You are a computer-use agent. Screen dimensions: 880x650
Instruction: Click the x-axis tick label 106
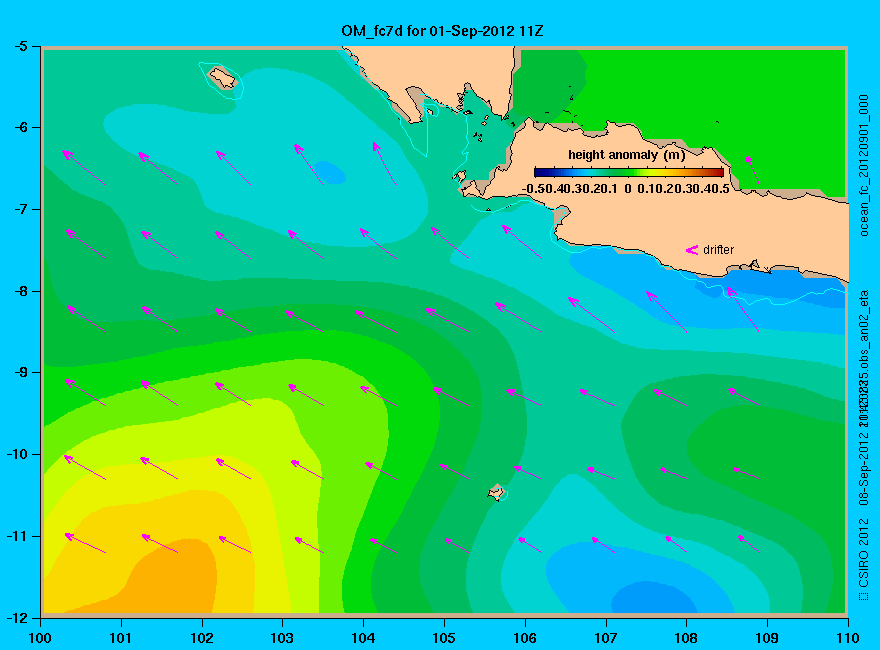click(x=525, y=638)
